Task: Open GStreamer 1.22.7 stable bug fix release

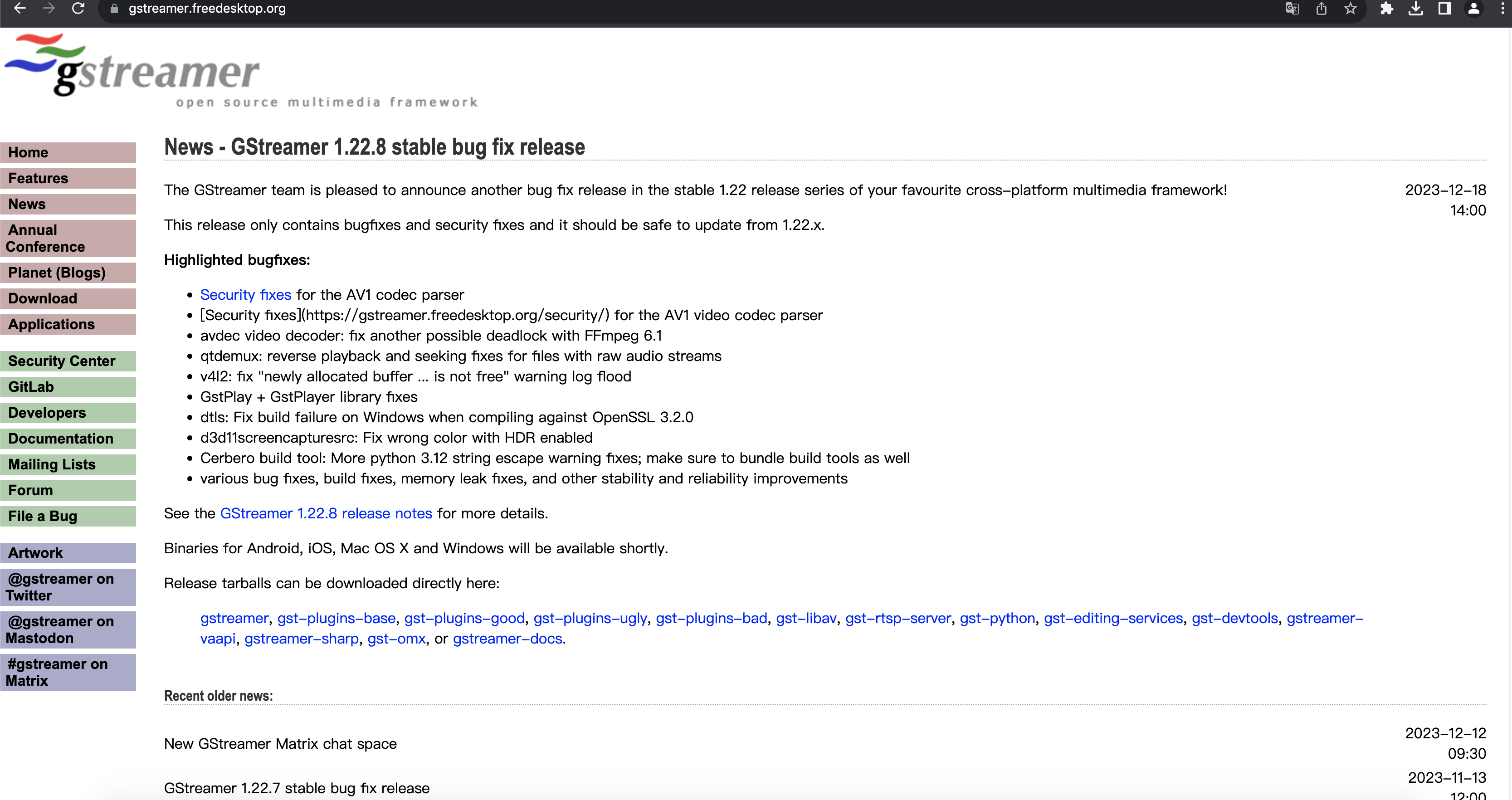Action: pos(297,788)
